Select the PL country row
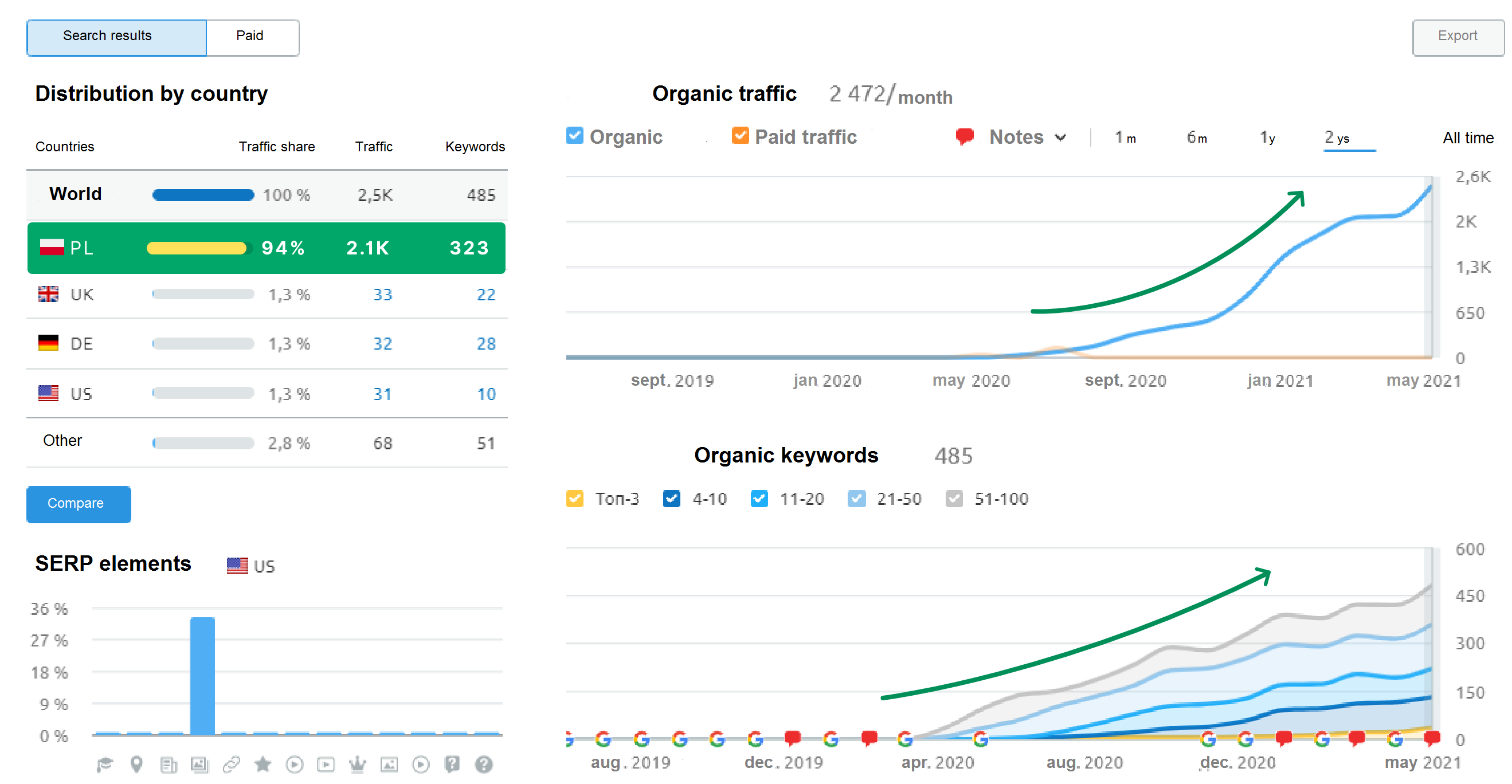This screenshot has width=1512, height=784. click(x=266, y=248)
